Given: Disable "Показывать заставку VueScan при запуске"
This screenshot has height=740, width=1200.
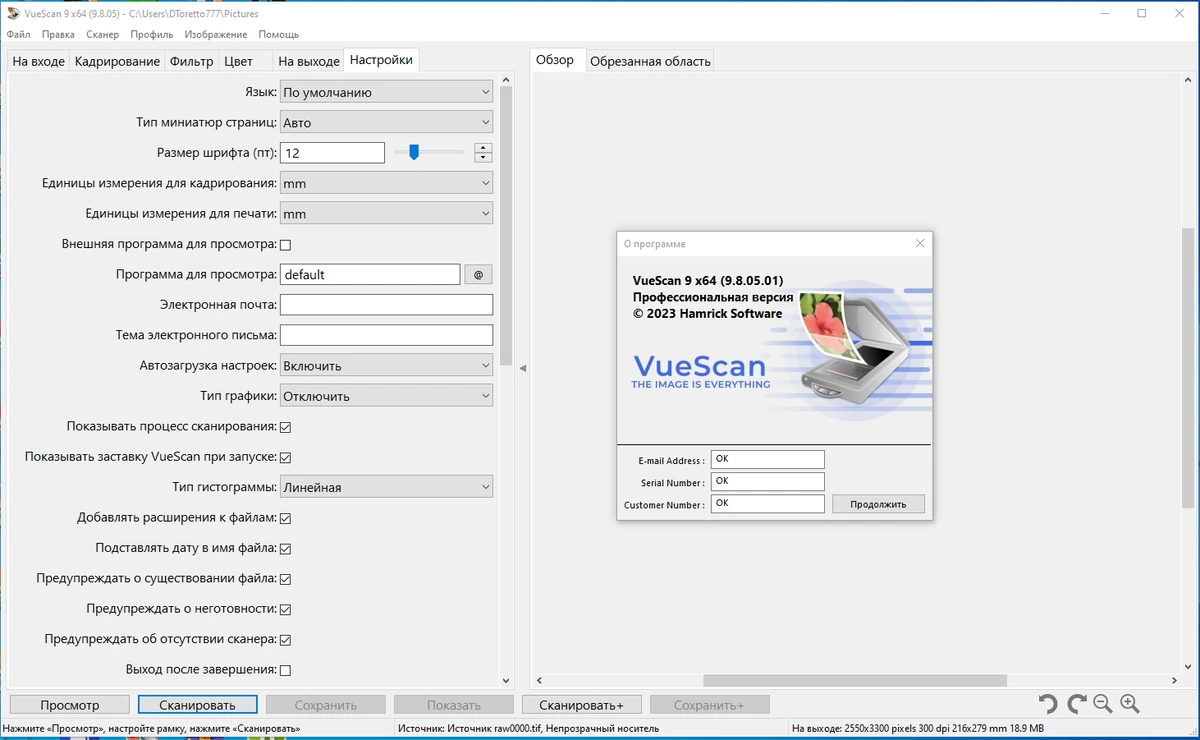Looking at the screenshot, I should [285, 457].
